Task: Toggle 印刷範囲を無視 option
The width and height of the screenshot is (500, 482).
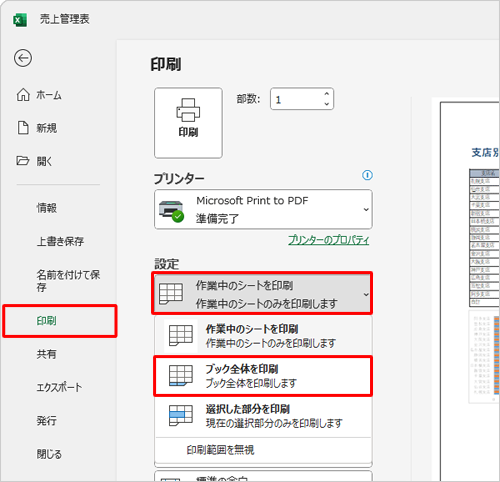Action: [263, 450]
